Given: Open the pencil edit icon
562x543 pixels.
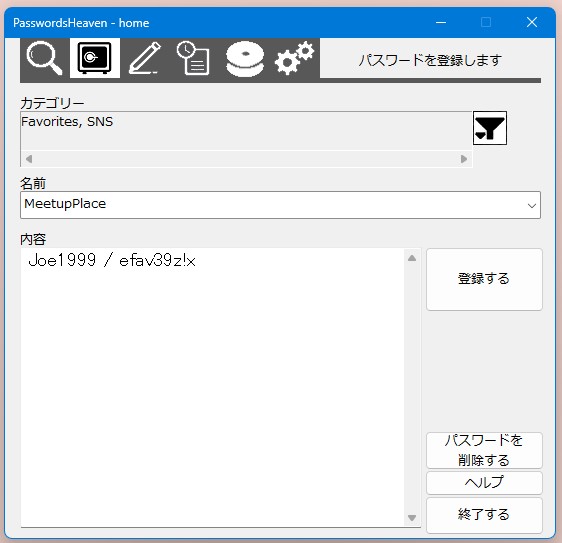Looking at the screenshot, I should pos(145,58).
